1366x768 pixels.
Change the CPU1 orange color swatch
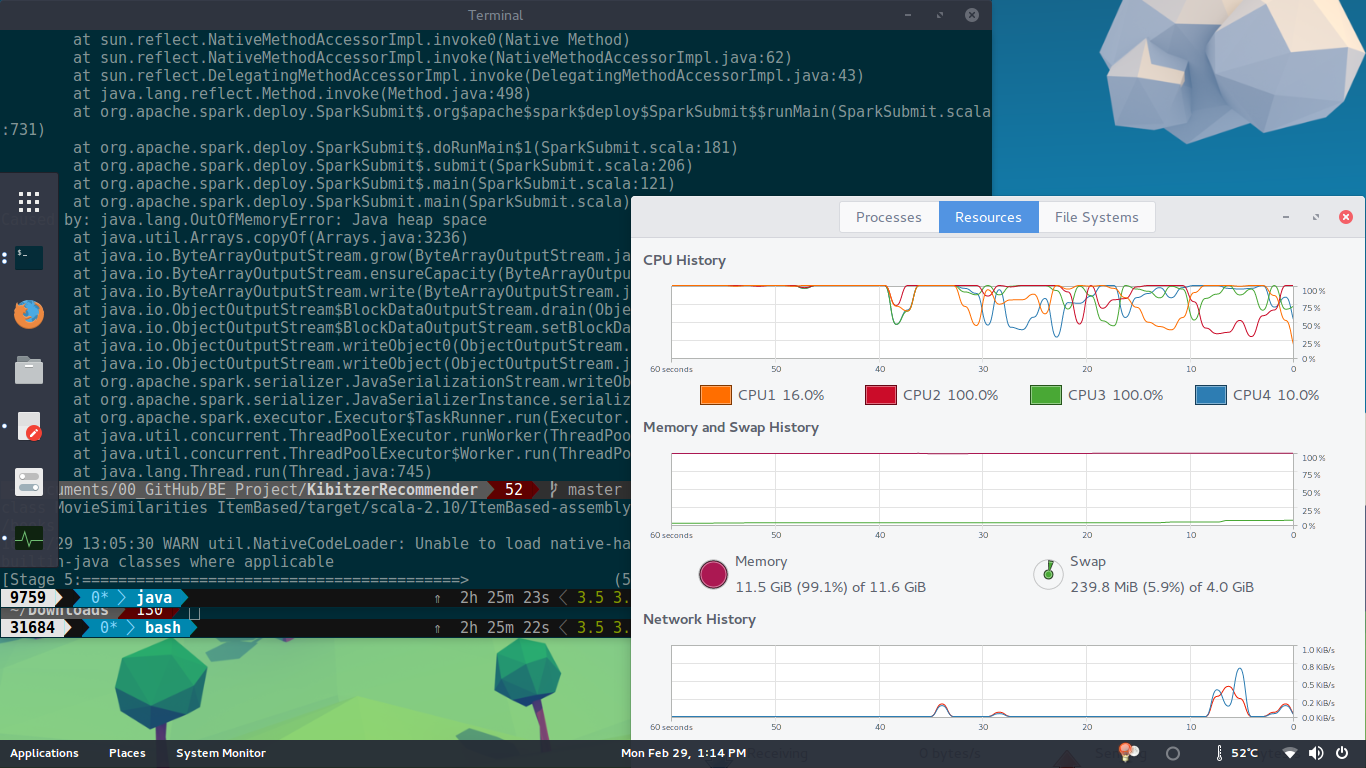[716, 395]
